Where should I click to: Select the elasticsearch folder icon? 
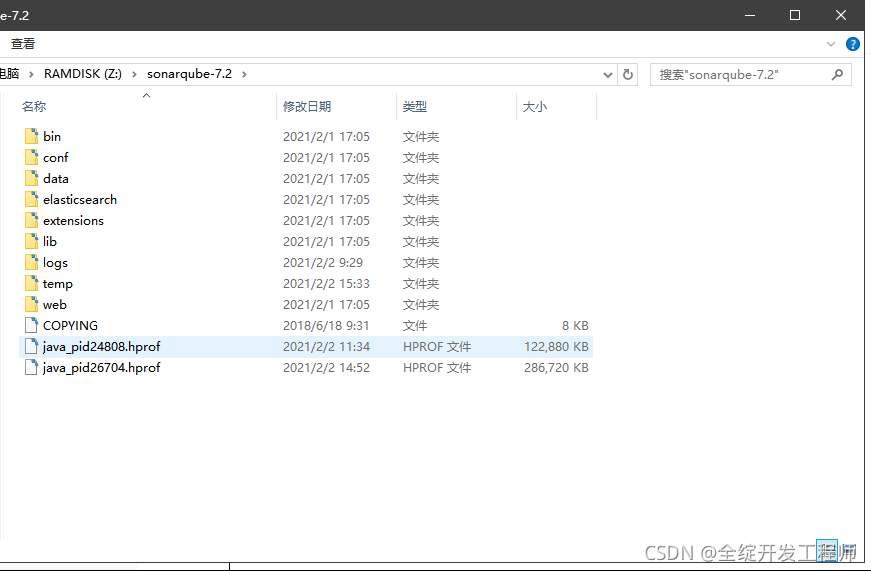(32, 199)
